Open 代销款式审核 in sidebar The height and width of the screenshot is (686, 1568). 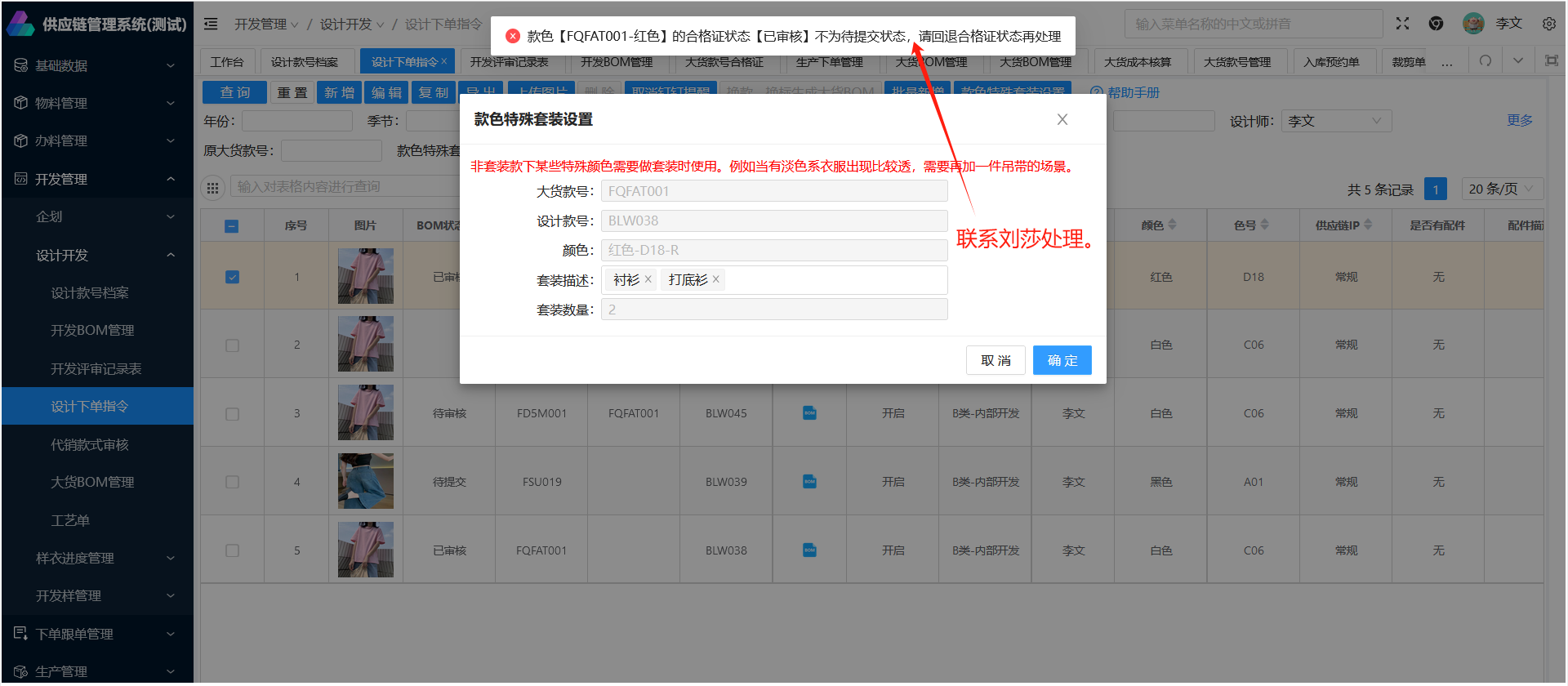pos(90,444)
